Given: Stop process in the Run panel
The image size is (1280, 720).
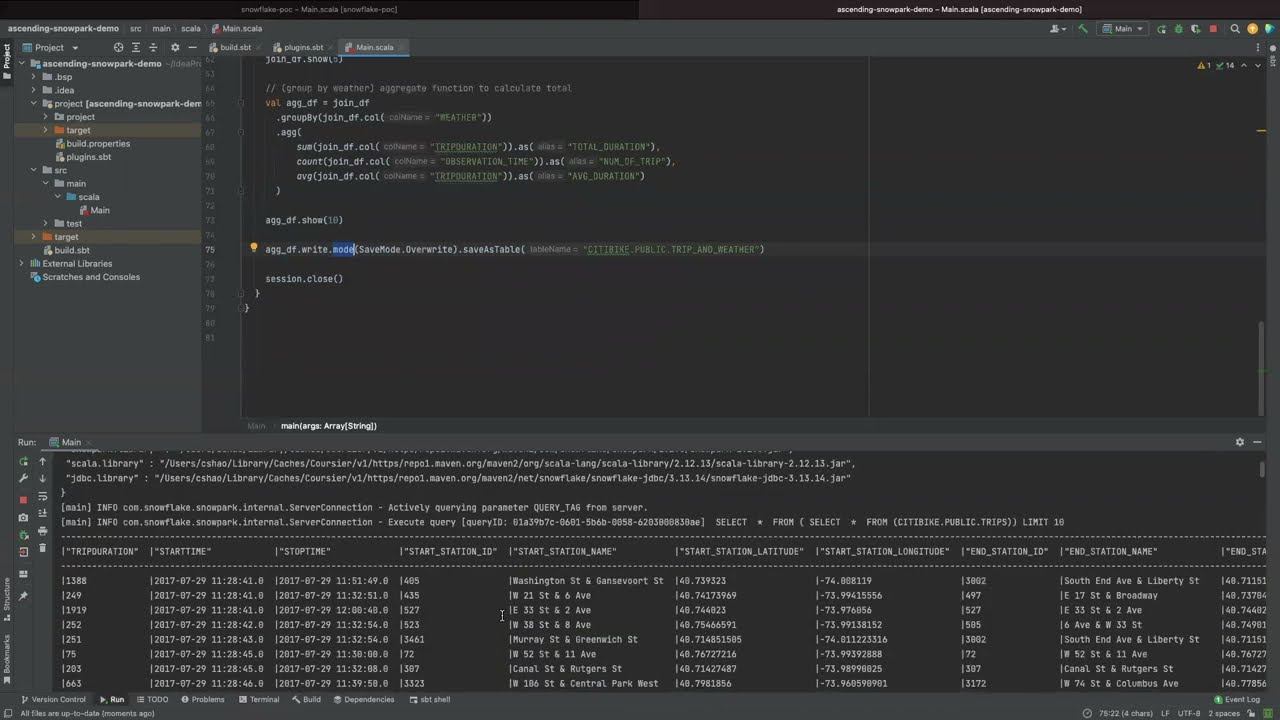Looking at the screenshot, I should (23, 500).
